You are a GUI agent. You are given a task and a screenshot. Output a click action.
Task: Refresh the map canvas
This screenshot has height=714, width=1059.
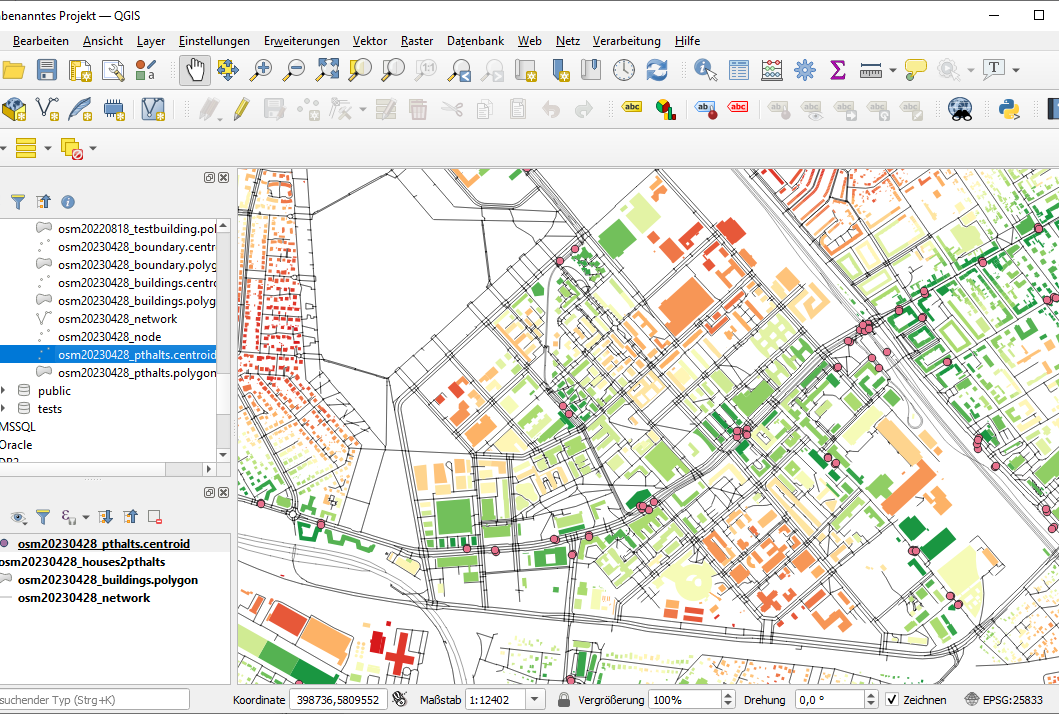(x=657, y=70)
